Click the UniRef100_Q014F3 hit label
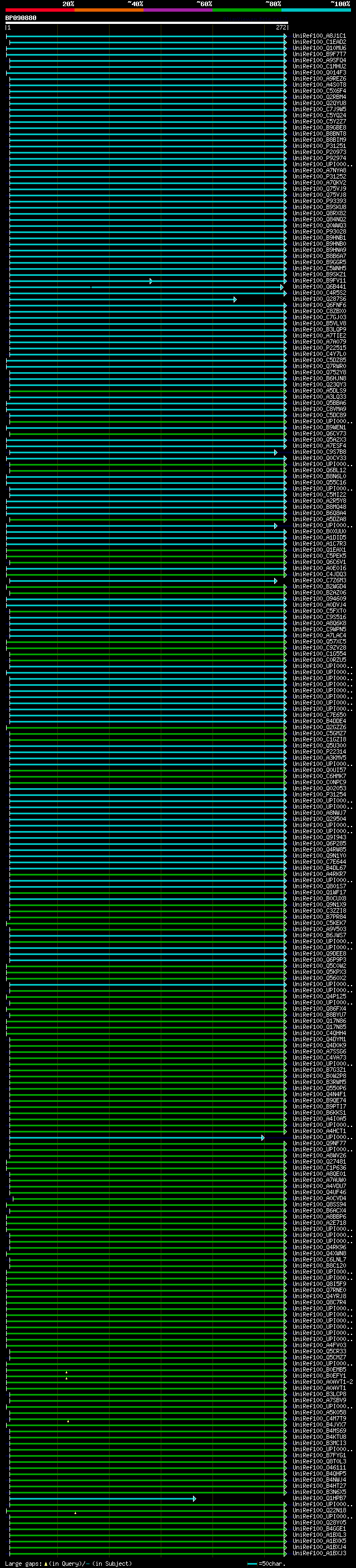The image size is (356, 1568). click(x=319, y=72)
